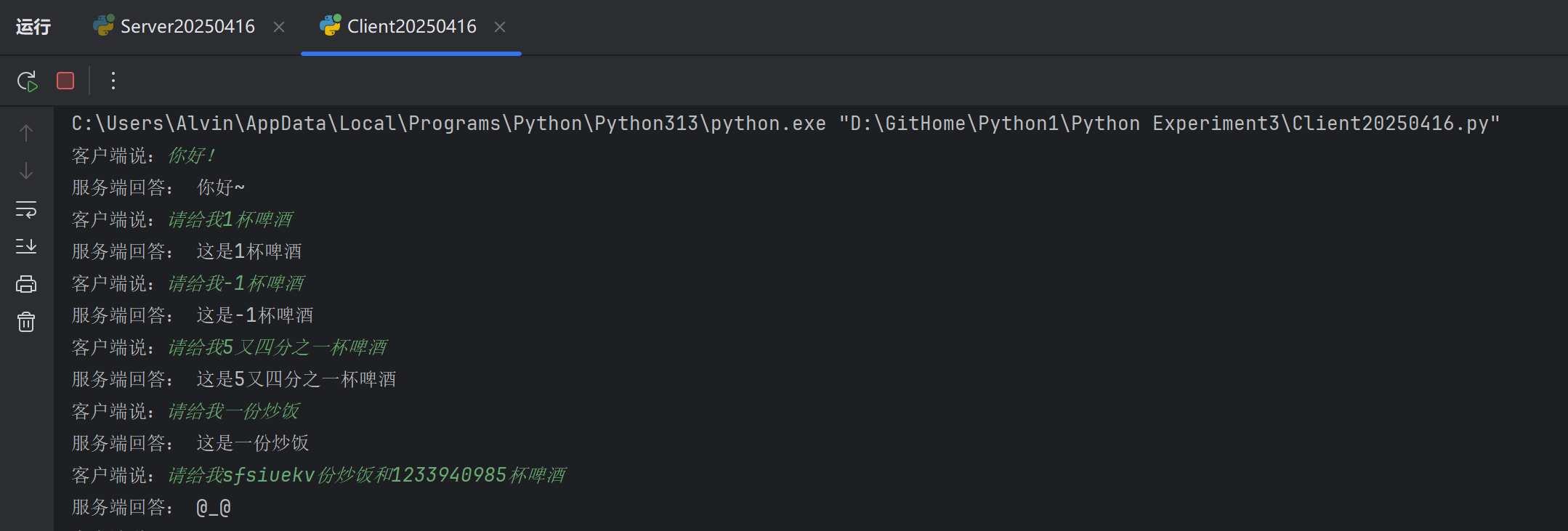1568x531 pixels.
Task: Click the 运行 tool window title
Action: (x=33, y=27)
